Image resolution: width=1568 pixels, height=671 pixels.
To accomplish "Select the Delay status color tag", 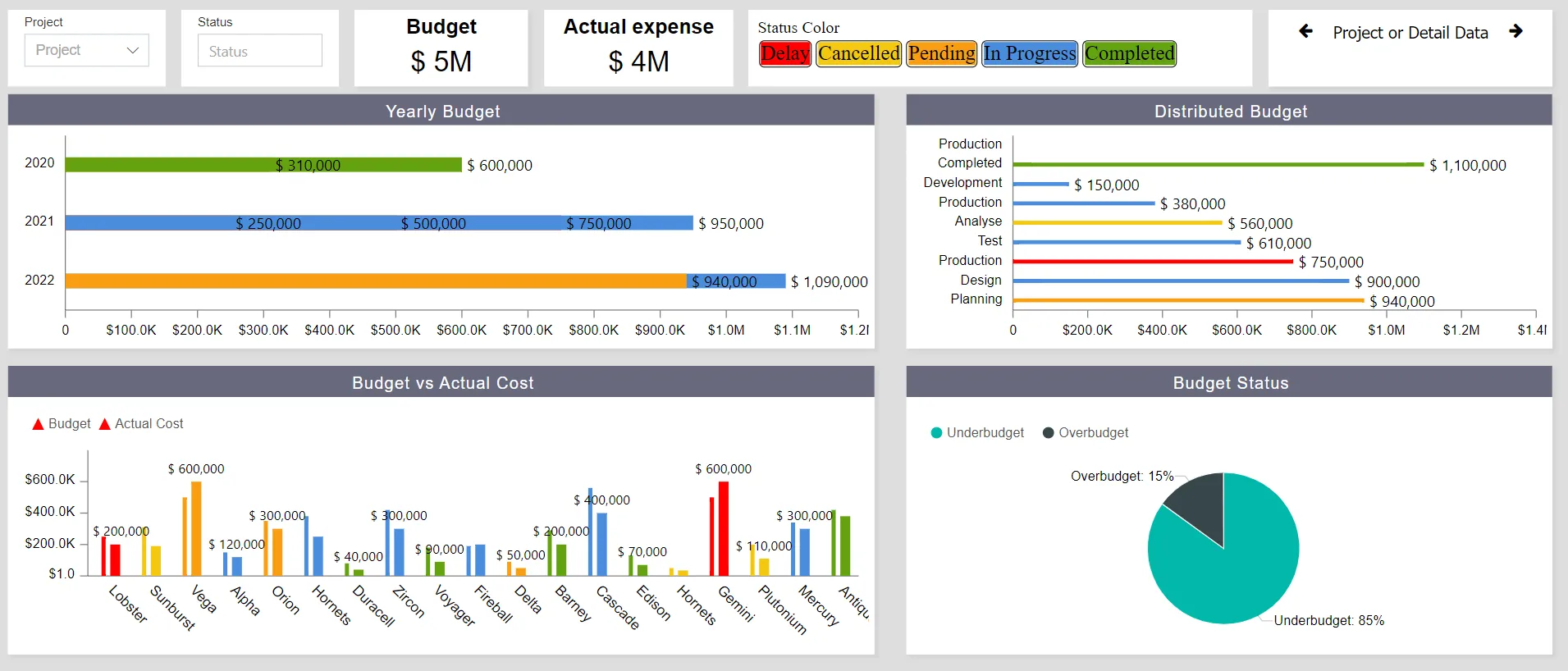I will click(785, 53).
